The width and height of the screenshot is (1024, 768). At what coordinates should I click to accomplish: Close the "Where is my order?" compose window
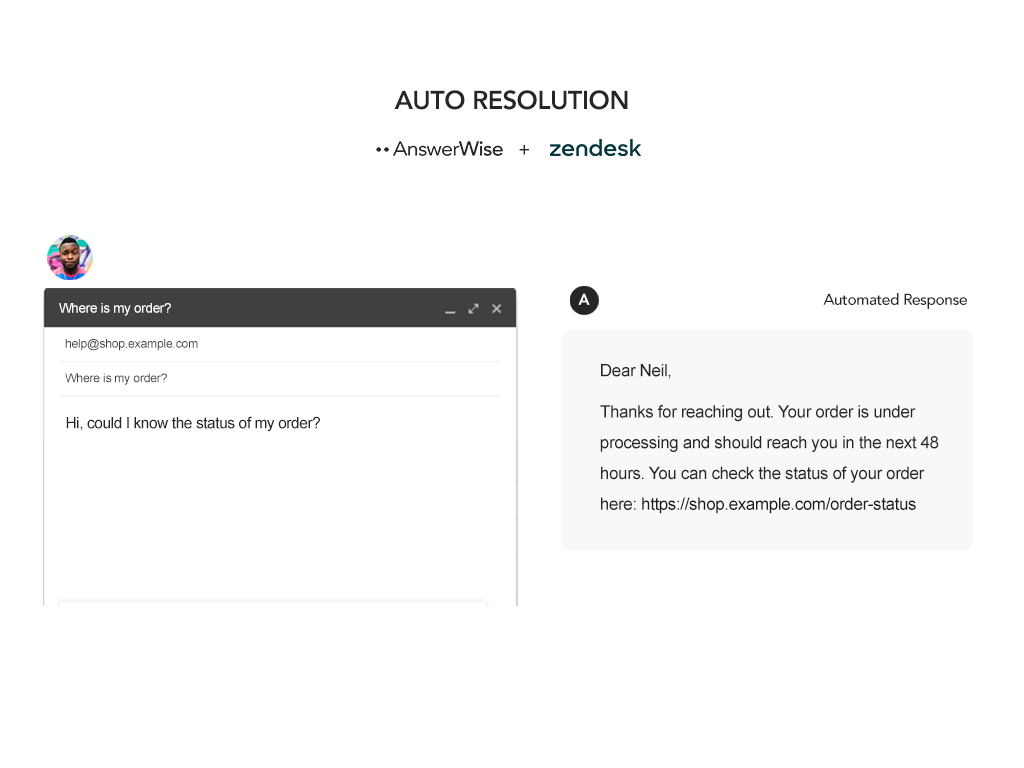497,308
